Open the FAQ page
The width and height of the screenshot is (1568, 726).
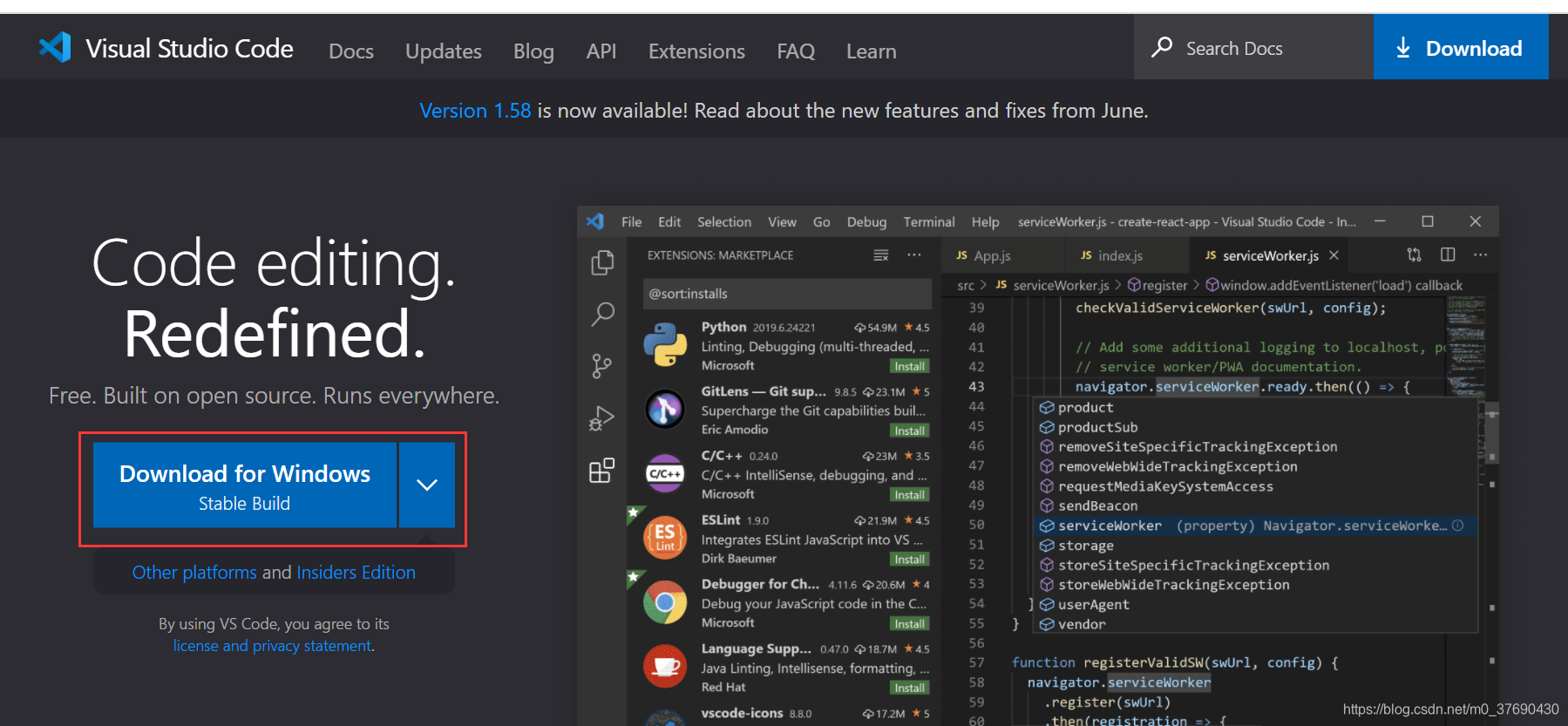[x=796, y=51]
